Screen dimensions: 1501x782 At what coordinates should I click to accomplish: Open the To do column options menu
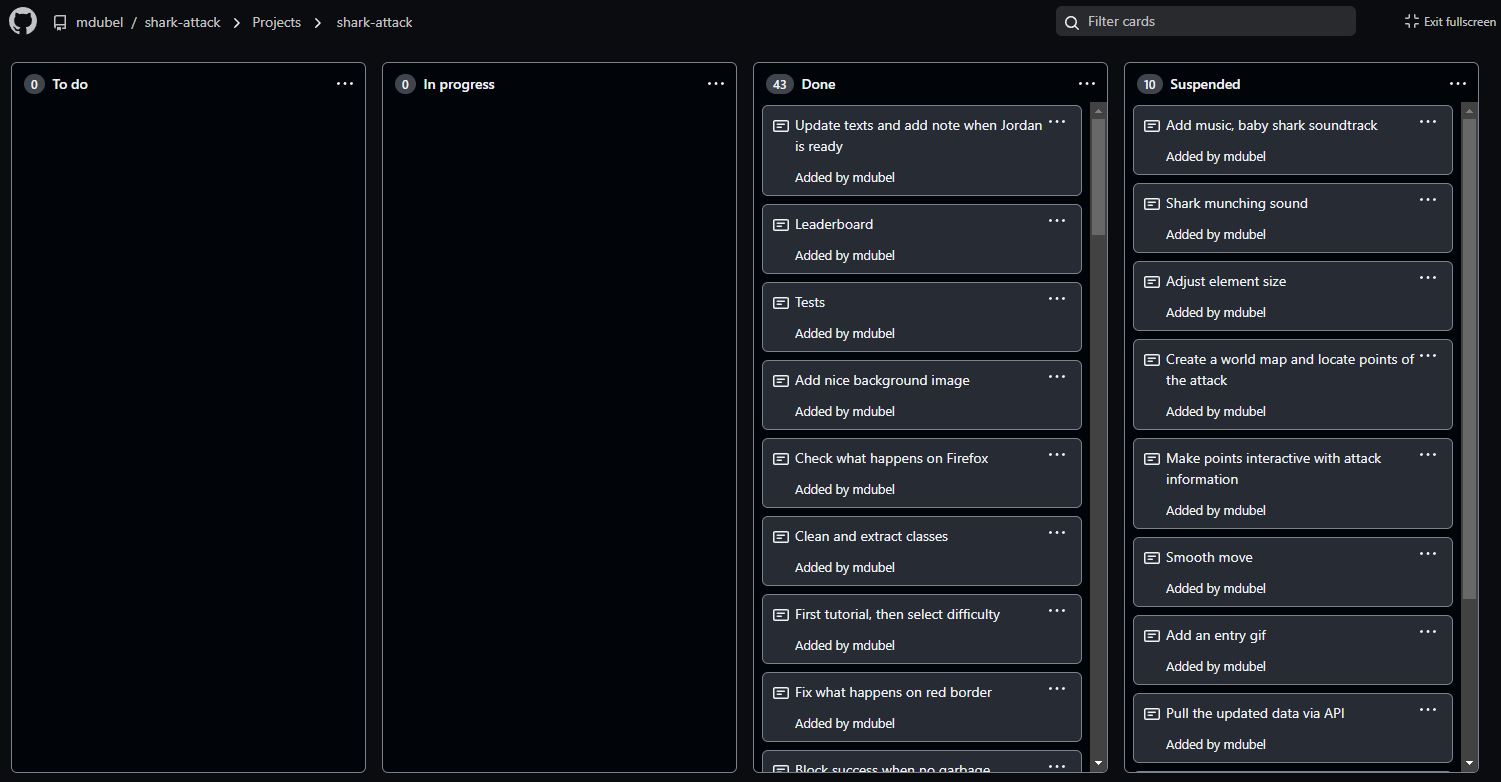click(345, 84)
